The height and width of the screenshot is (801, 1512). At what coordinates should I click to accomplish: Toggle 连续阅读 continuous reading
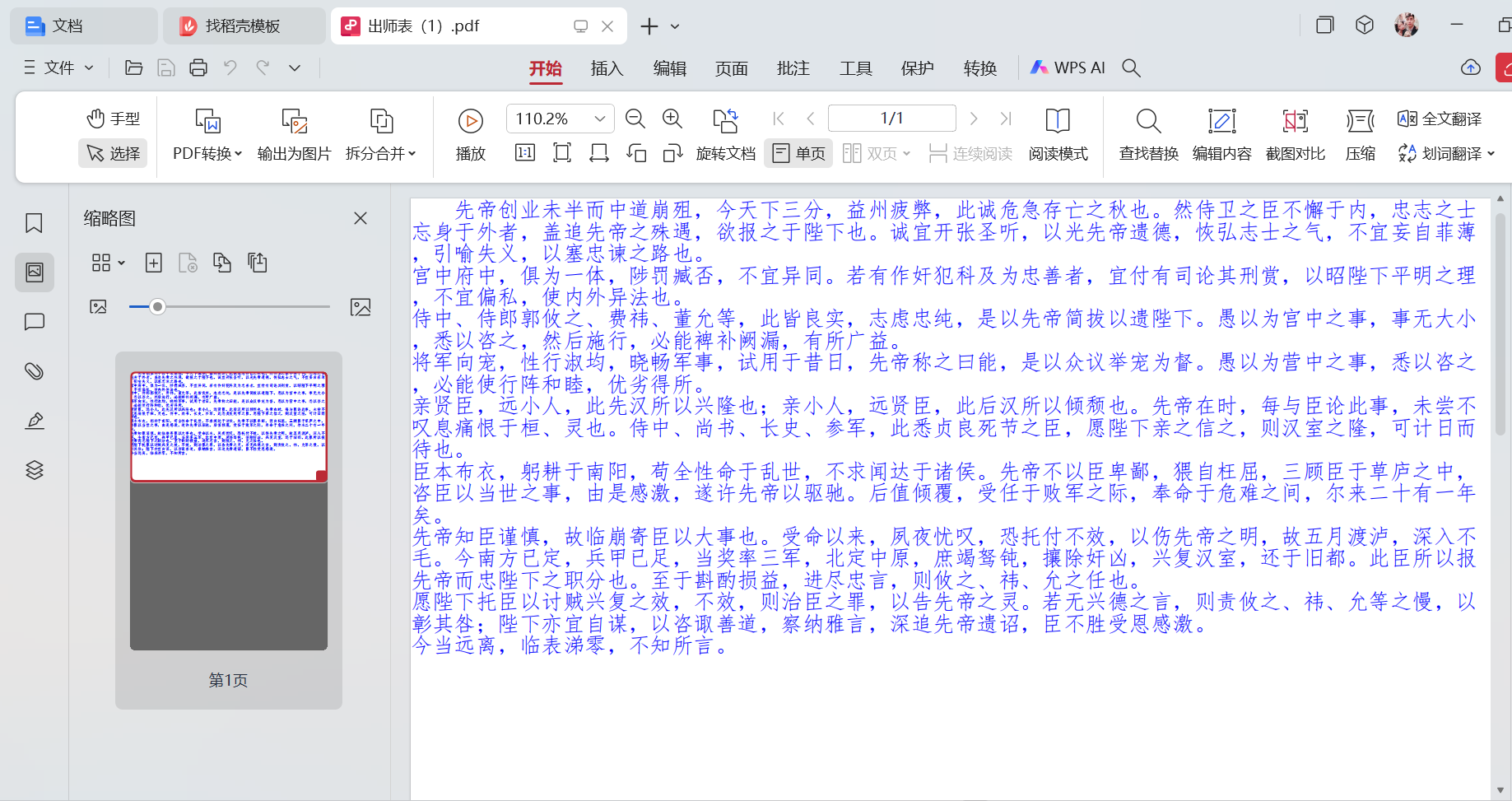970,153
